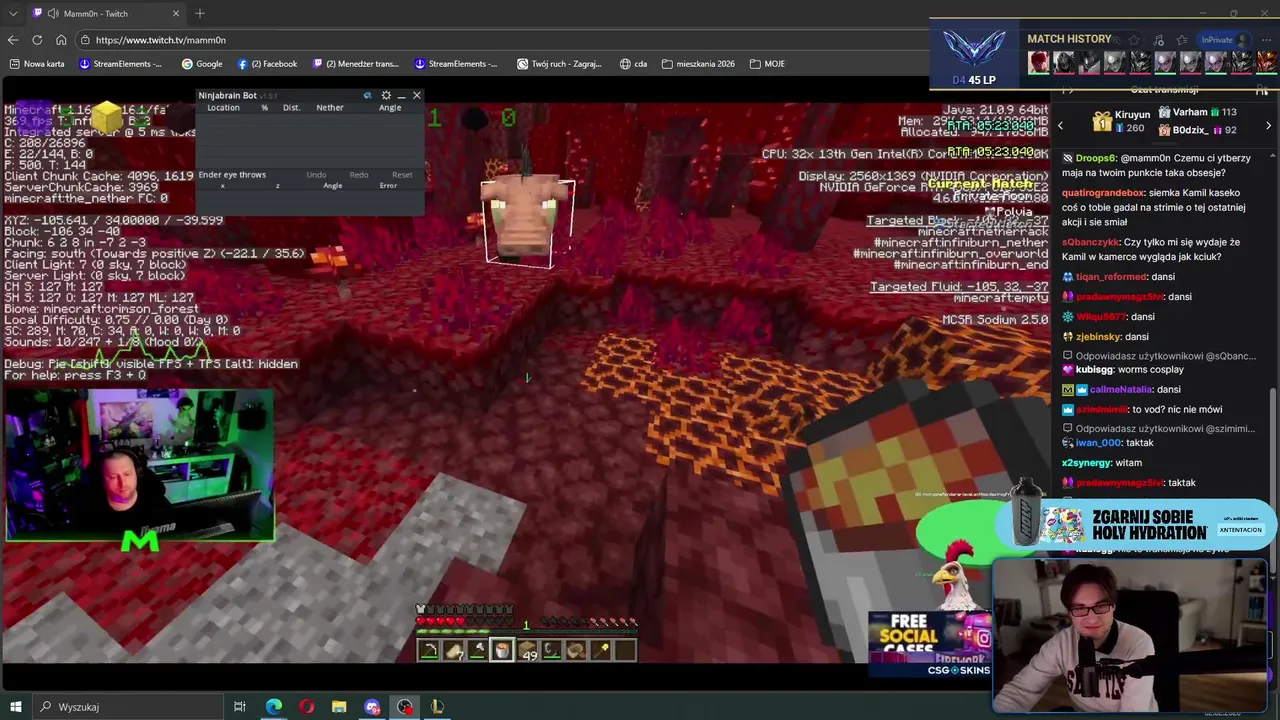Image resolution: width=1280 pixels, height=720 pixels.
Task: Click the Ninjabrain Bot refresh icon
Action: pos(367,96)
